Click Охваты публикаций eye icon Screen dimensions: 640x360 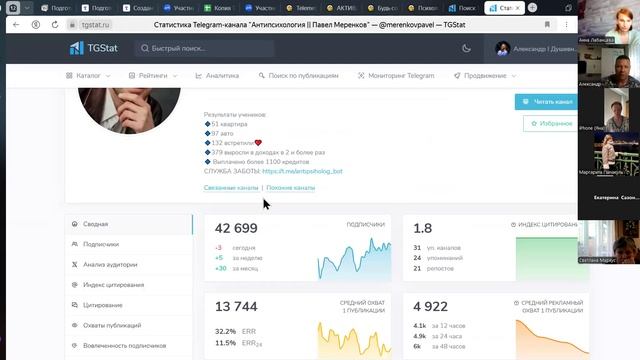pyautogui.click(x=75, y=325)
